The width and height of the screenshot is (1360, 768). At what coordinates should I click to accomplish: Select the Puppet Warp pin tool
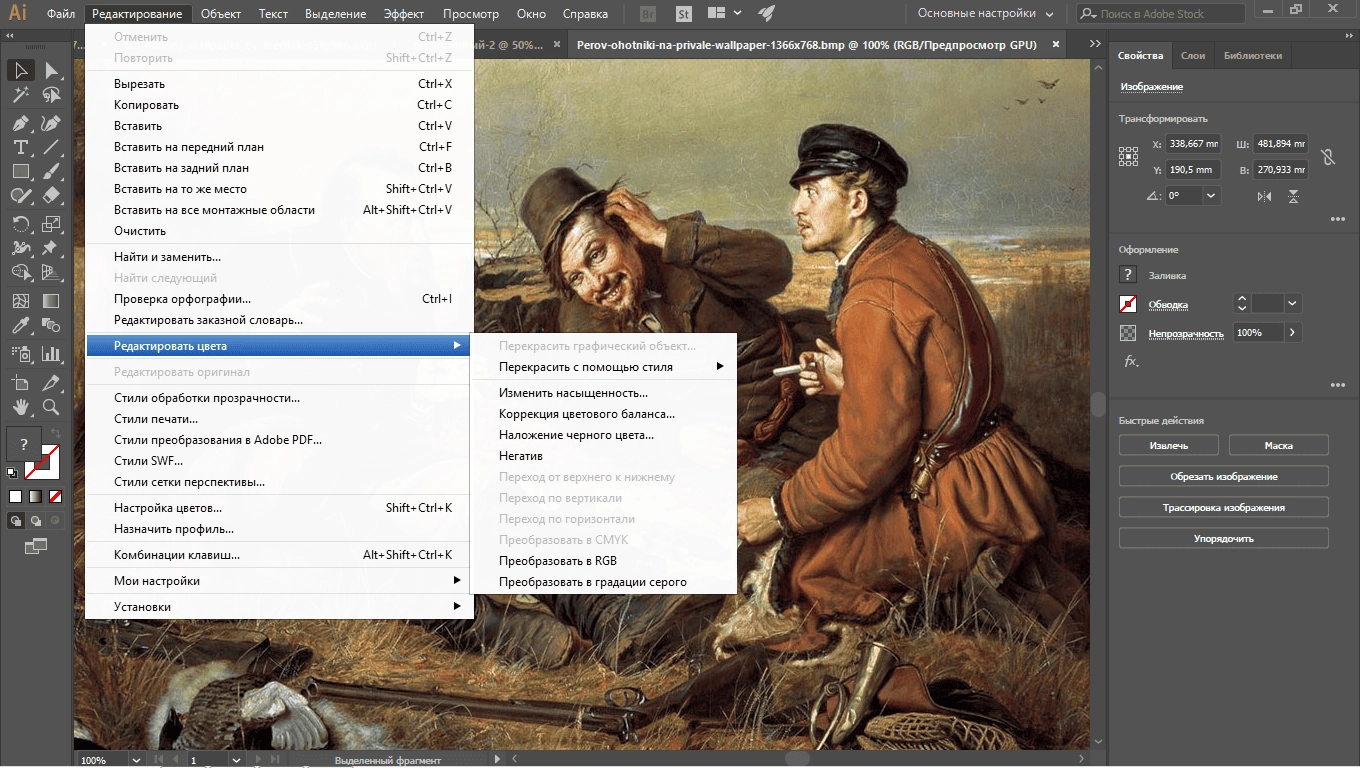[x=51, y=248]
